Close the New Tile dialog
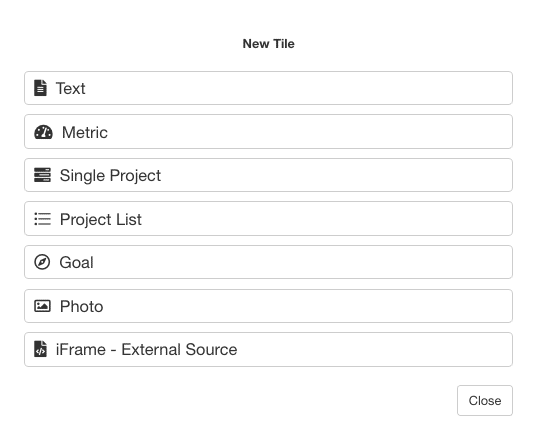 485,401
